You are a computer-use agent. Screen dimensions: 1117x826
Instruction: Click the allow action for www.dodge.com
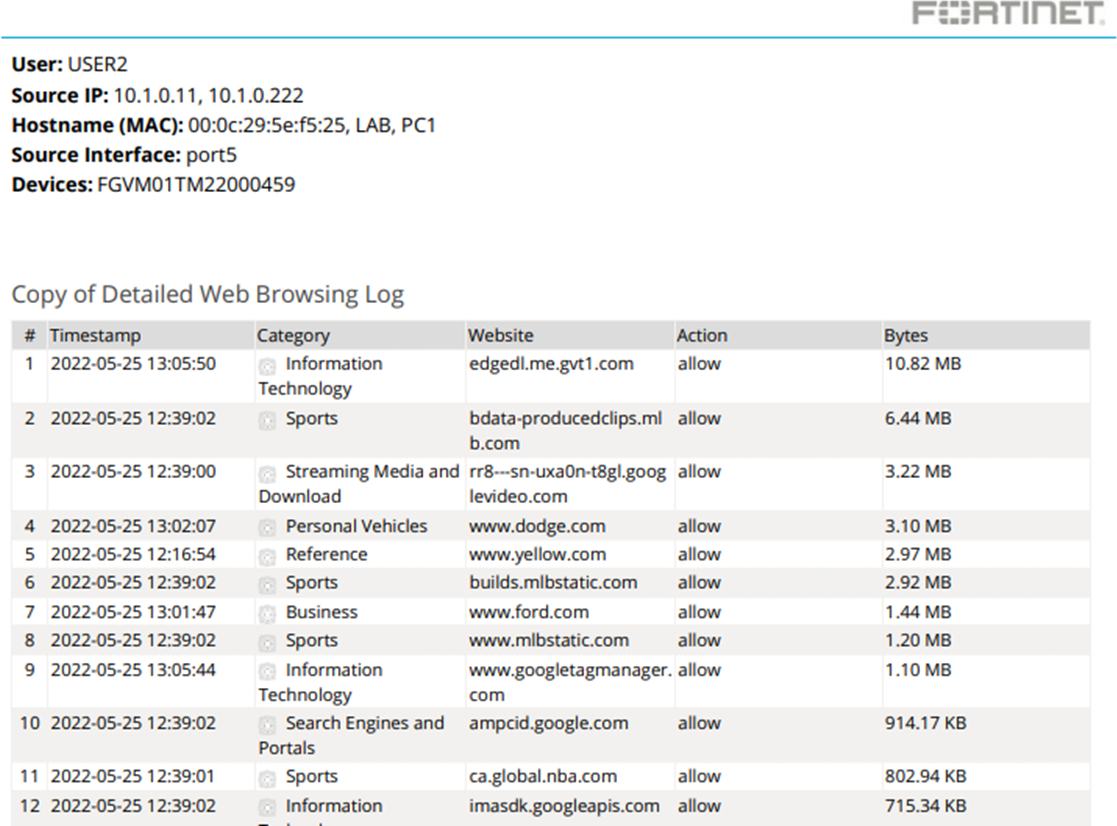pyautogui.click(x=700, y=526)
